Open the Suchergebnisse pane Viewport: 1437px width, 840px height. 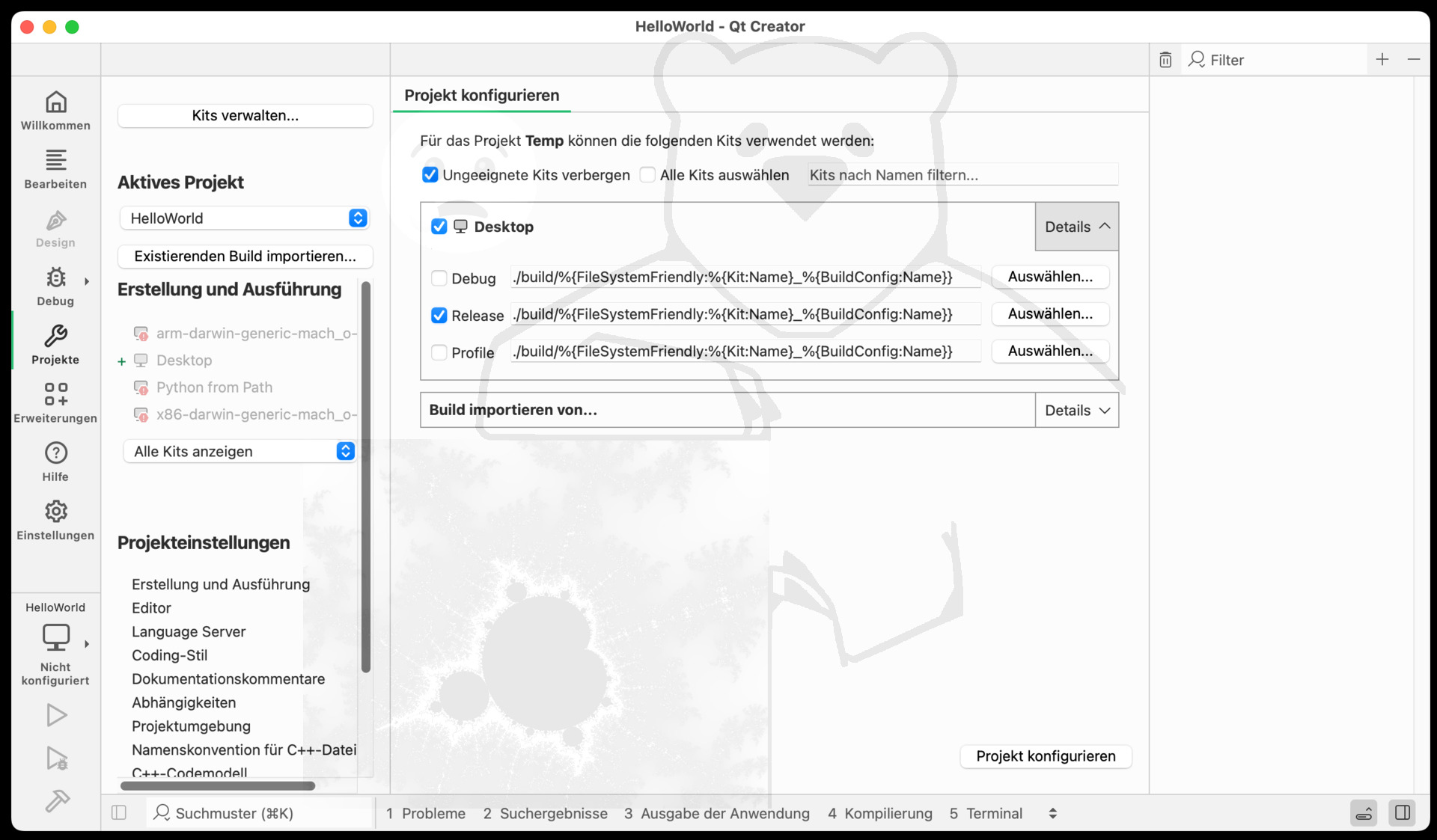tap(546, 813)
